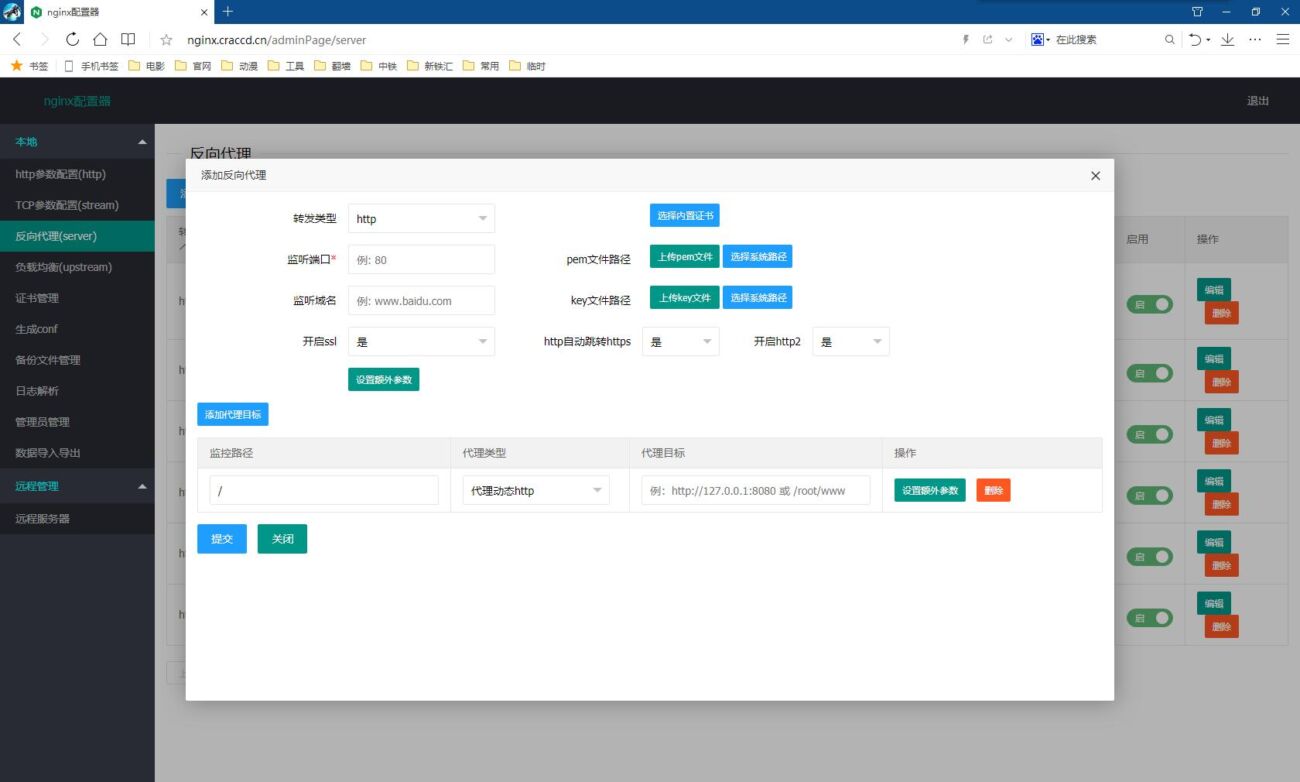Screen dimensions: 1300x782
Task: Turn off the bottom 启 enable switch
Action: click(x=1150, y=617)
